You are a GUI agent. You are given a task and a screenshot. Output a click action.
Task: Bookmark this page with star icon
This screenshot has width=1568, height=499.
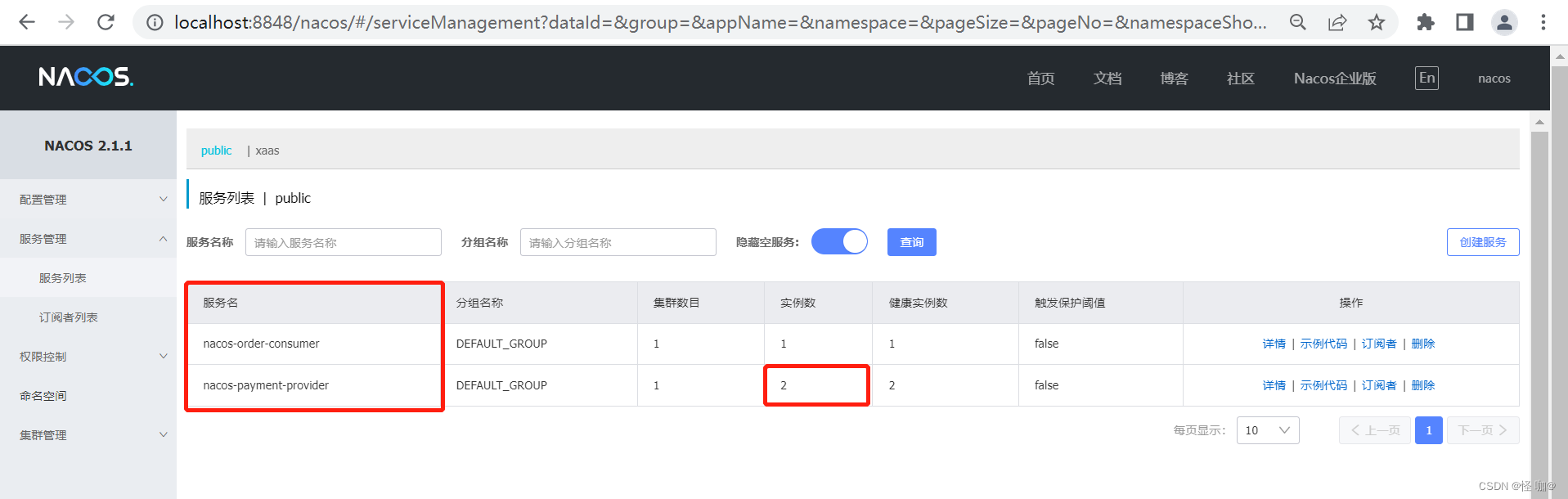coord(1377,22)
